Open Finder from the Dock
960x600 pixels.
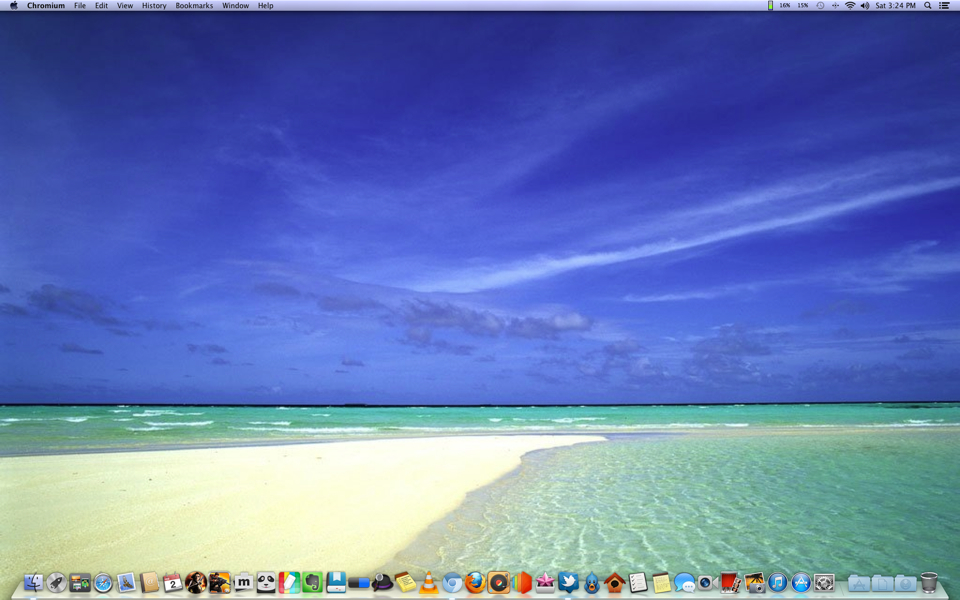[x=33, y=582]
